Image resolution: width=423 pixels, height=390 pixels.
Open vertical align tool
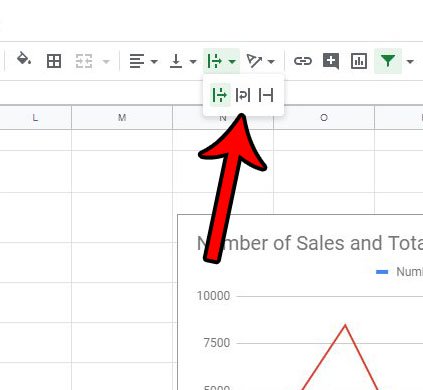click(176, 61)
